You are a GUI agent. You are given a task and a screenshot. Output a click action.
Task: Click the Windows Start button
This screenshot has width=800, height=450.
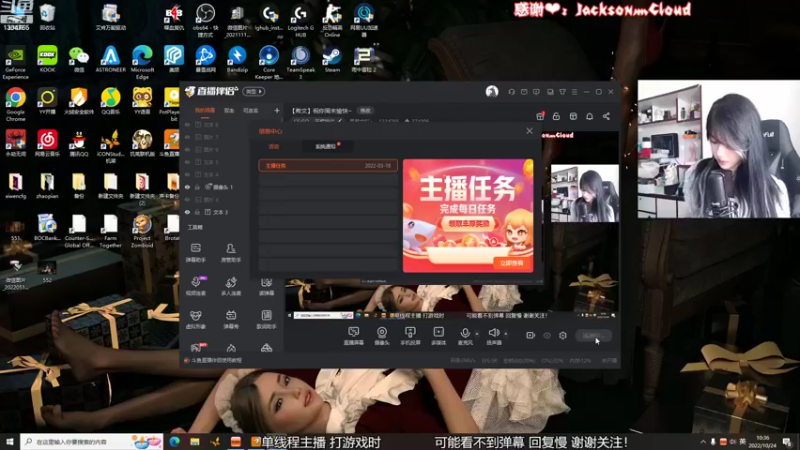tap(10, 441)
